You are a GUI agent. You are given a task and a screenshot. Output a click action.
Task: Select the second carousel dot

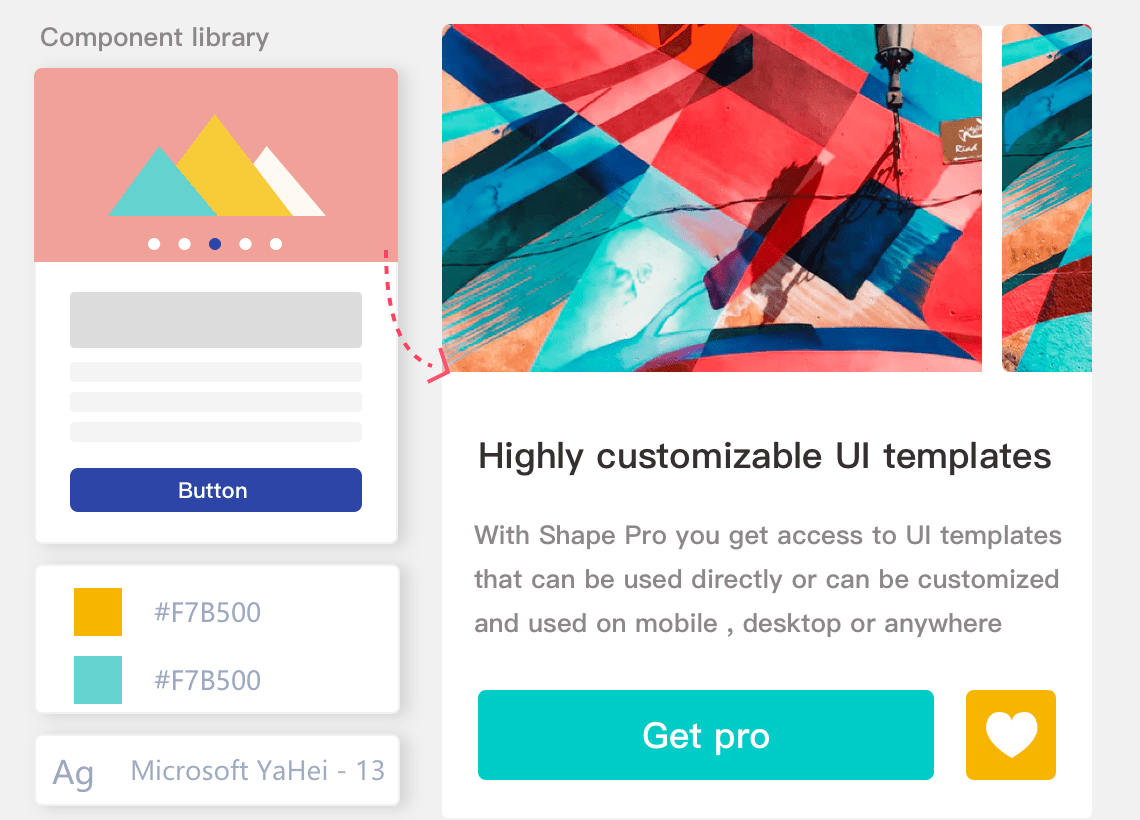tap(184, 244)
